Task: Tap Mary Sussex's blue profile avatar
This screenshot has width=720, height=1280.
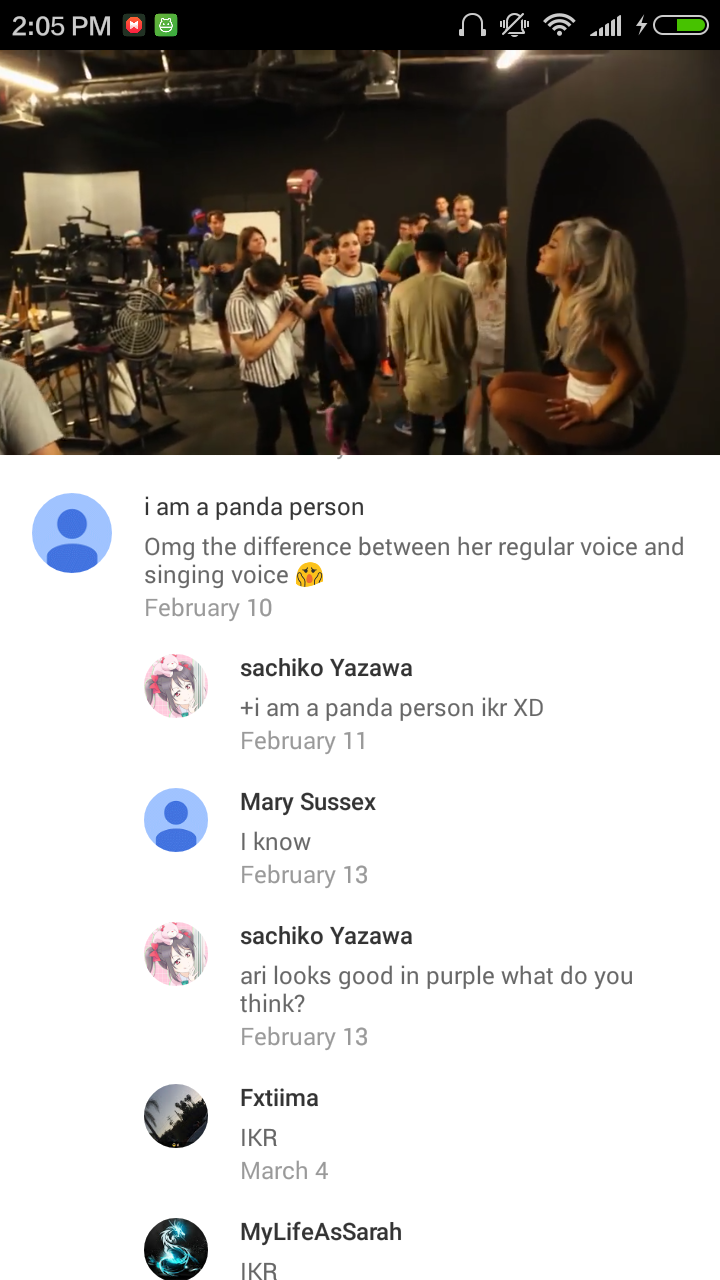Action: pos(176,820)
